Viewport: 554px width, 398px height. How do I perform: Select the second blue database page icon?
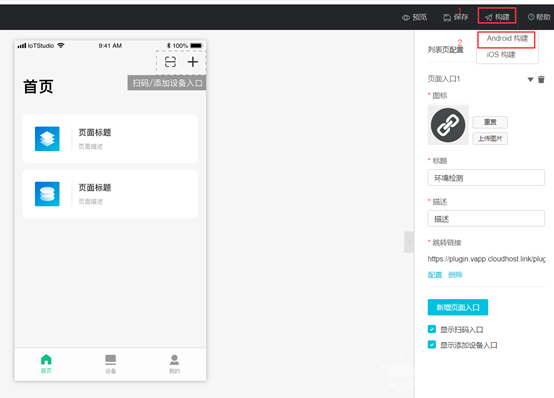click(x=47, y=194)
